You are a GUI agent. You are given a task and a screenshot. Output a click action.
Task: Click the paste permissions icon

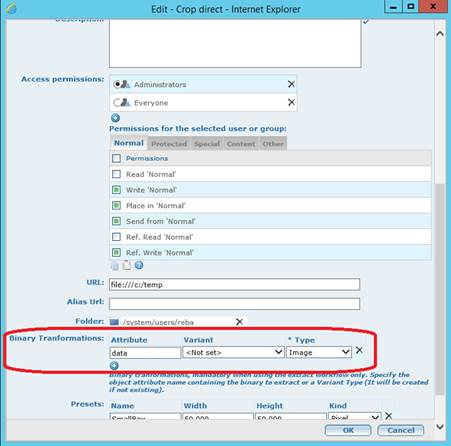click(127, 265)
